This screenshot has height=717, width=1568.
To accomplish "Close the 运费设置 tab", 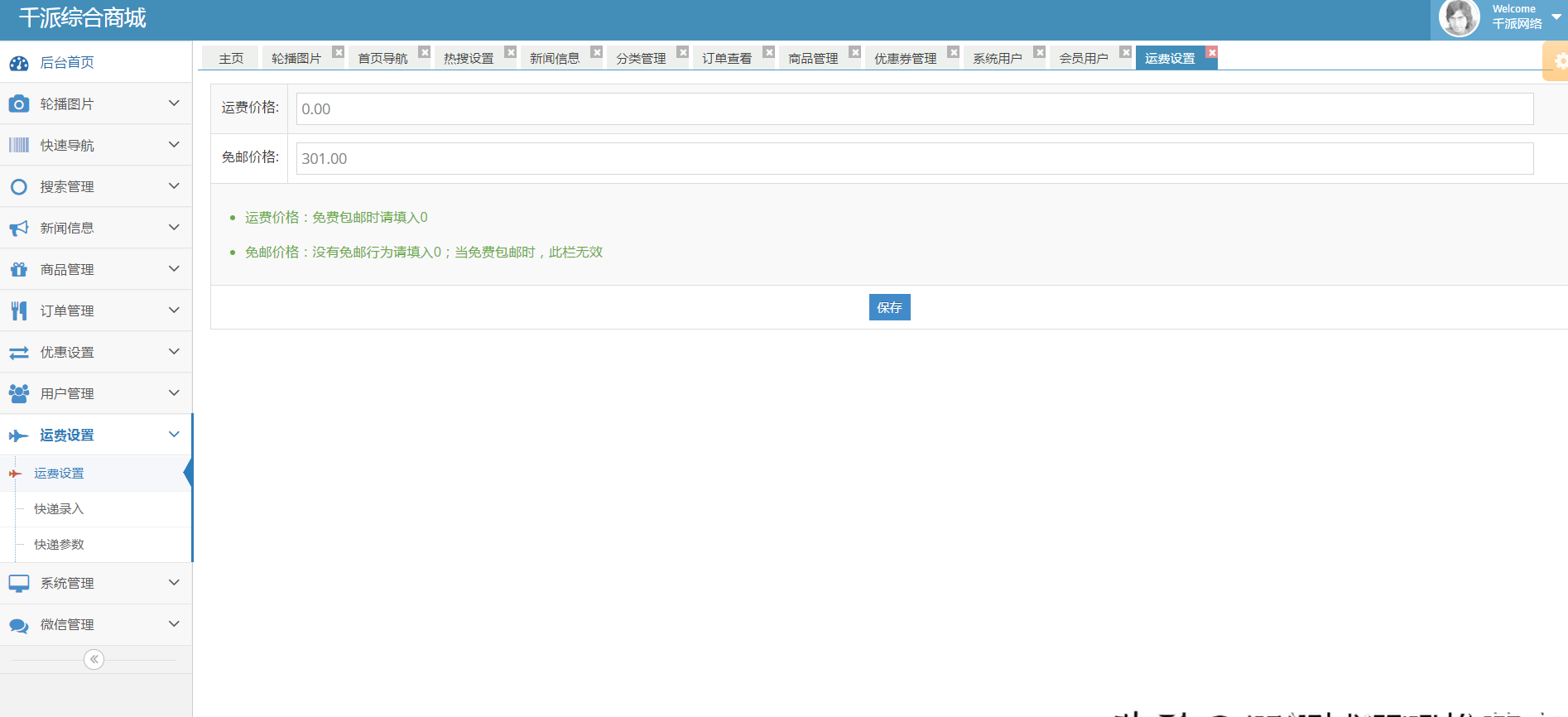I will click(x=1212, y=52).
